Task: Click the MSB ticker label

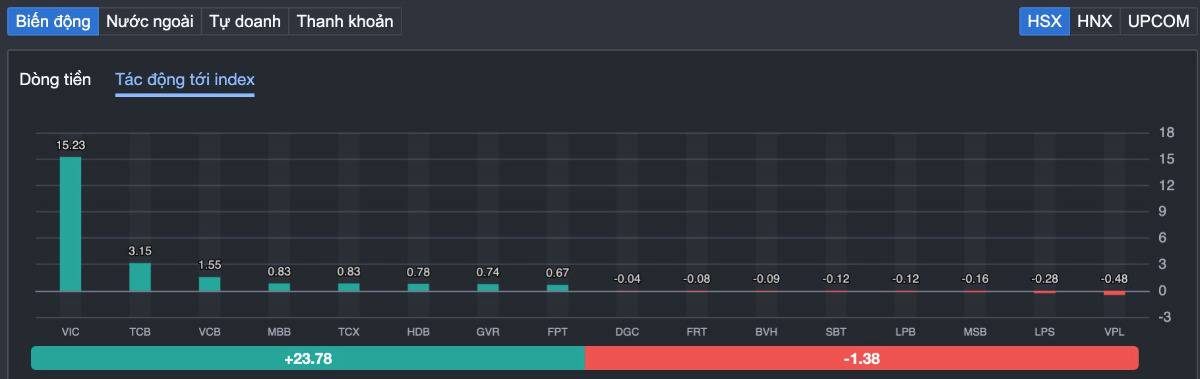Action: click(x=974, y=331)
